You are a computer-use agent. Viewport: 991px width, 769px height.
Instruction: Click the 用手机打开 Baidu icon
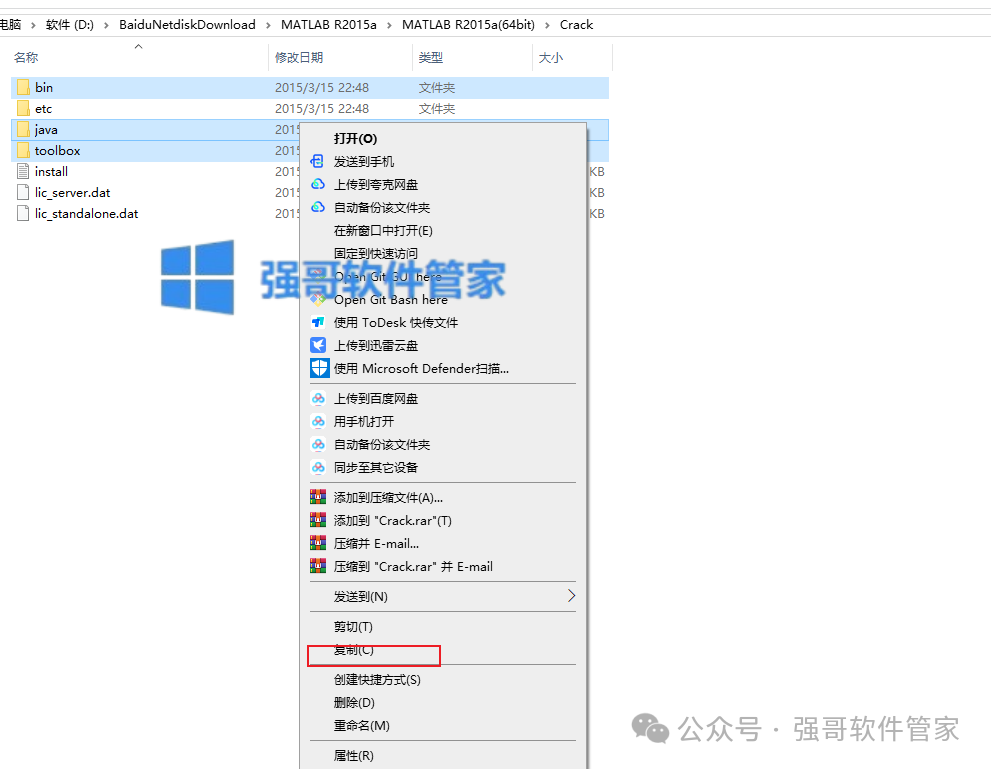[318, 421]
